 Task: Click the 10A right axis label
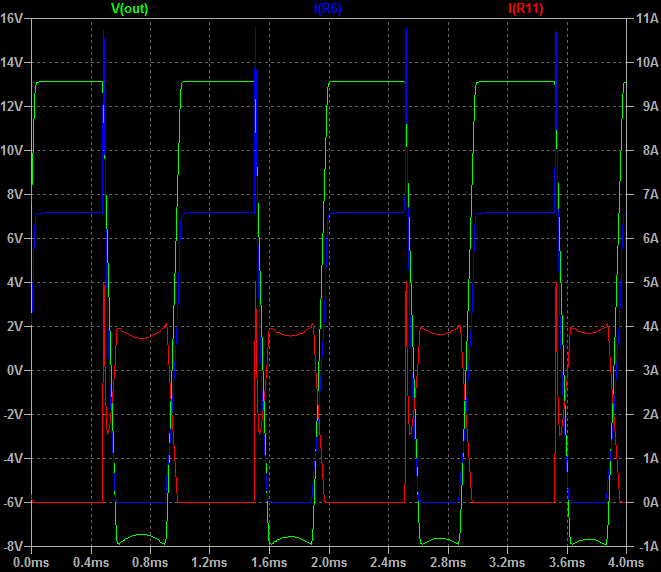tap(648, 62)
